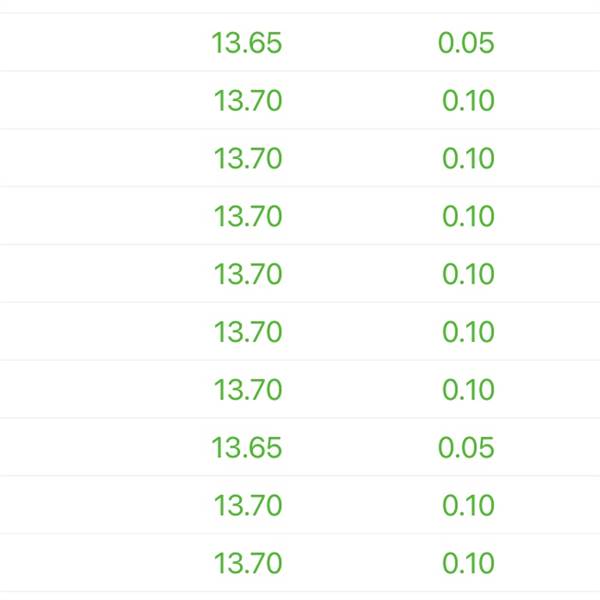Select the 13.70 price in the last row
Image resolution: width=600 pixels, height=600 pixels.
coord(248,563)
